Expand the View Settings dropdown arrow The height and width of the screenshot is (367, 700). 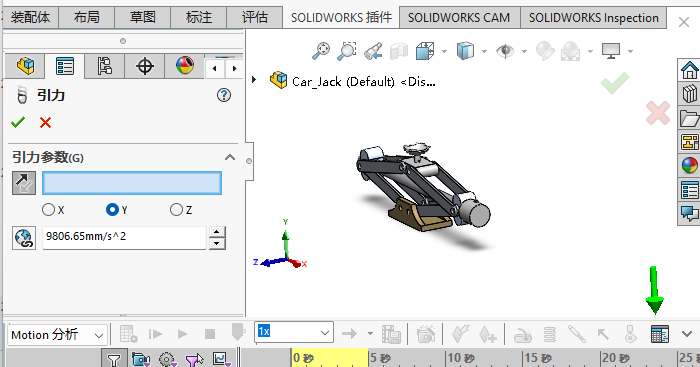[630, 51]
